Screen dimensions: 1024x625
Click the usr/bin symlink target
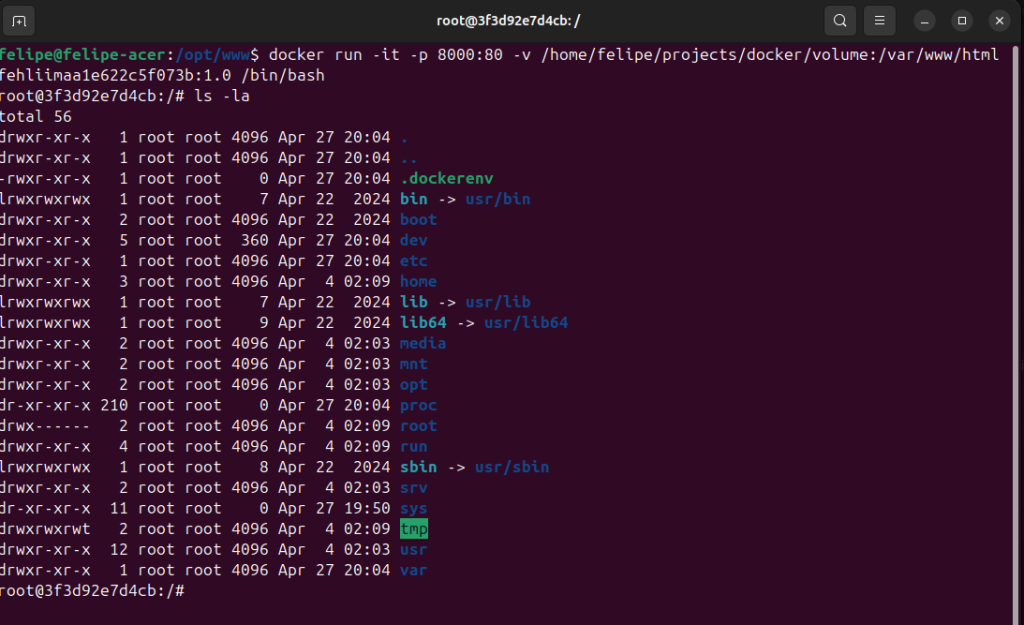point(497,199)
